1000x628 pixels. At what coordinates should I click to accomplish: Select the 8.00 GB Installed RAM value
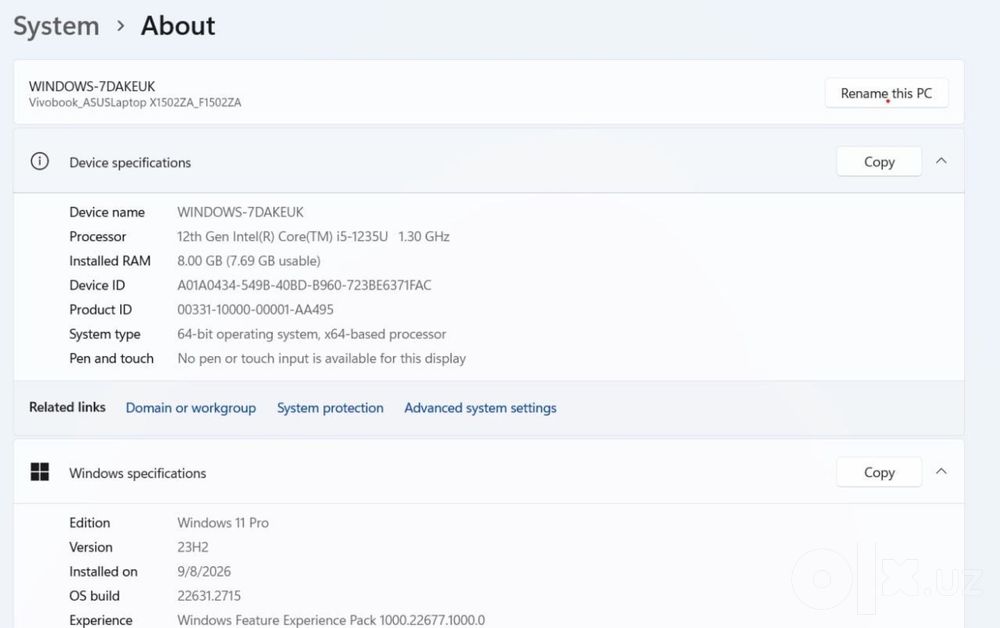[x=249, y=261]
